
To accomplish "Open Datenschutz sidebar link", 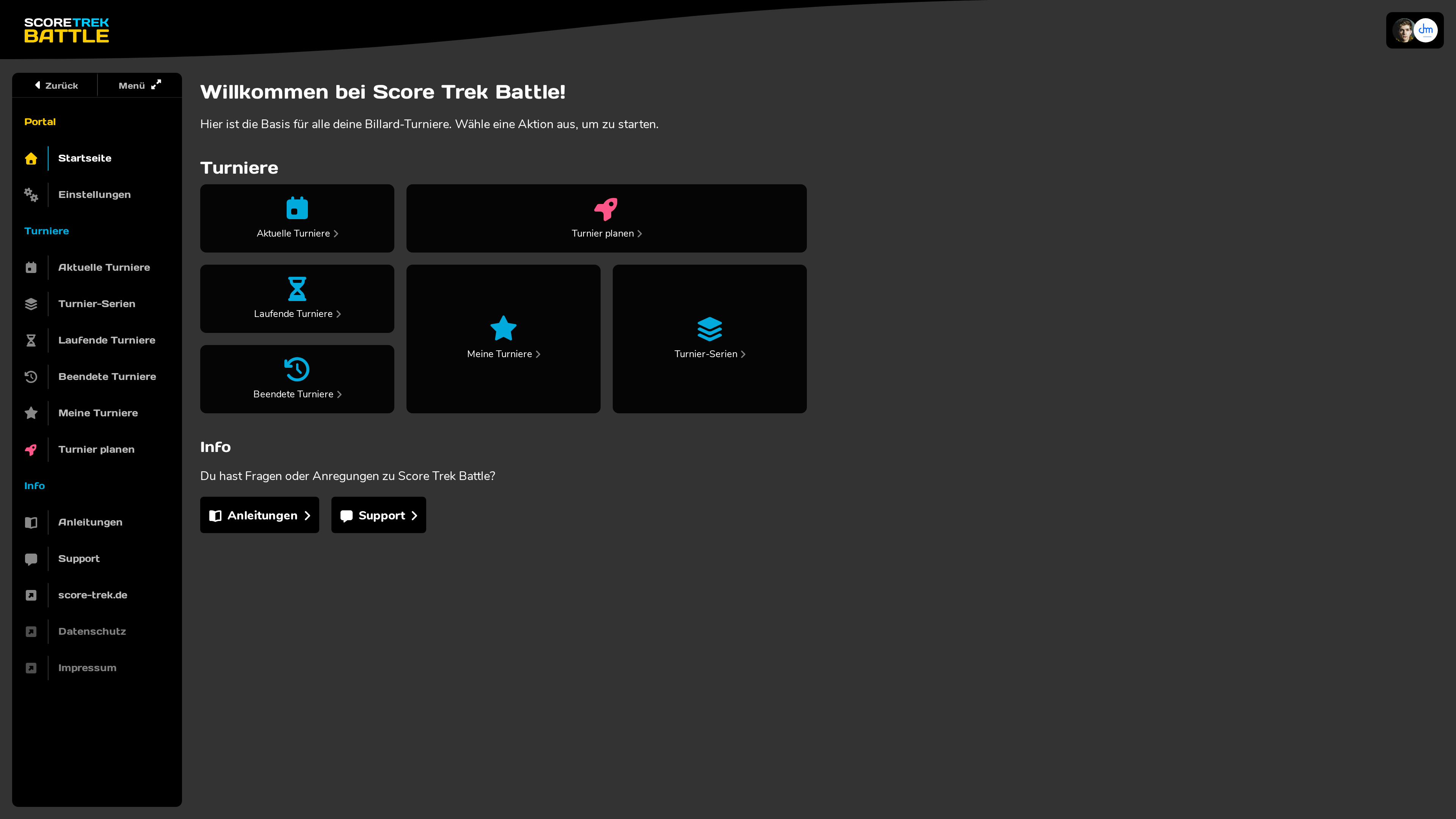I will [x=91, y=631].
